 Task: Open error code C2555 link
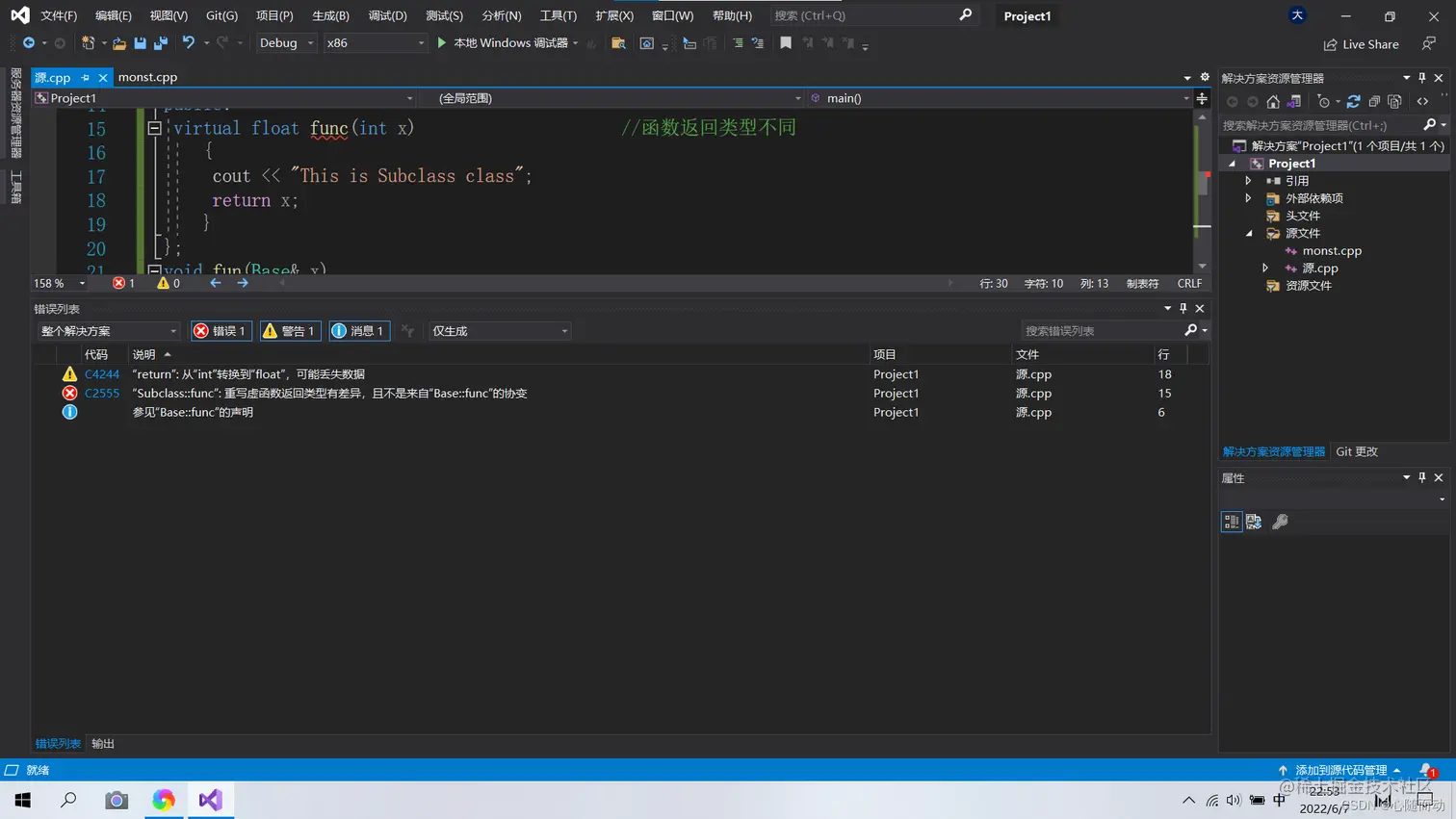pyautogui.click(x=102, y=394)
